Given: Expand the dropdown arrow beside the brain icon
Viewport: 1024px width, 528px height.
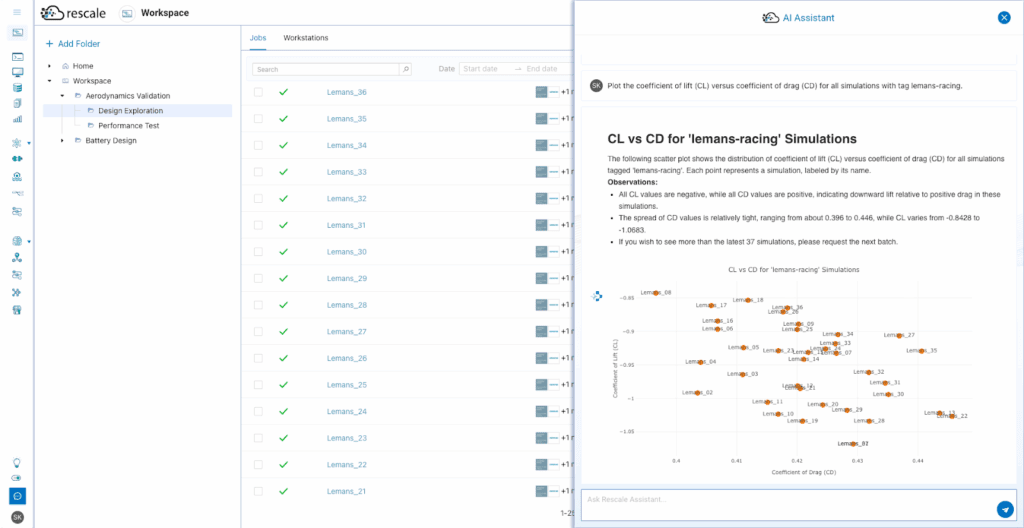Looking at the screenshot, I should (29, 242).
